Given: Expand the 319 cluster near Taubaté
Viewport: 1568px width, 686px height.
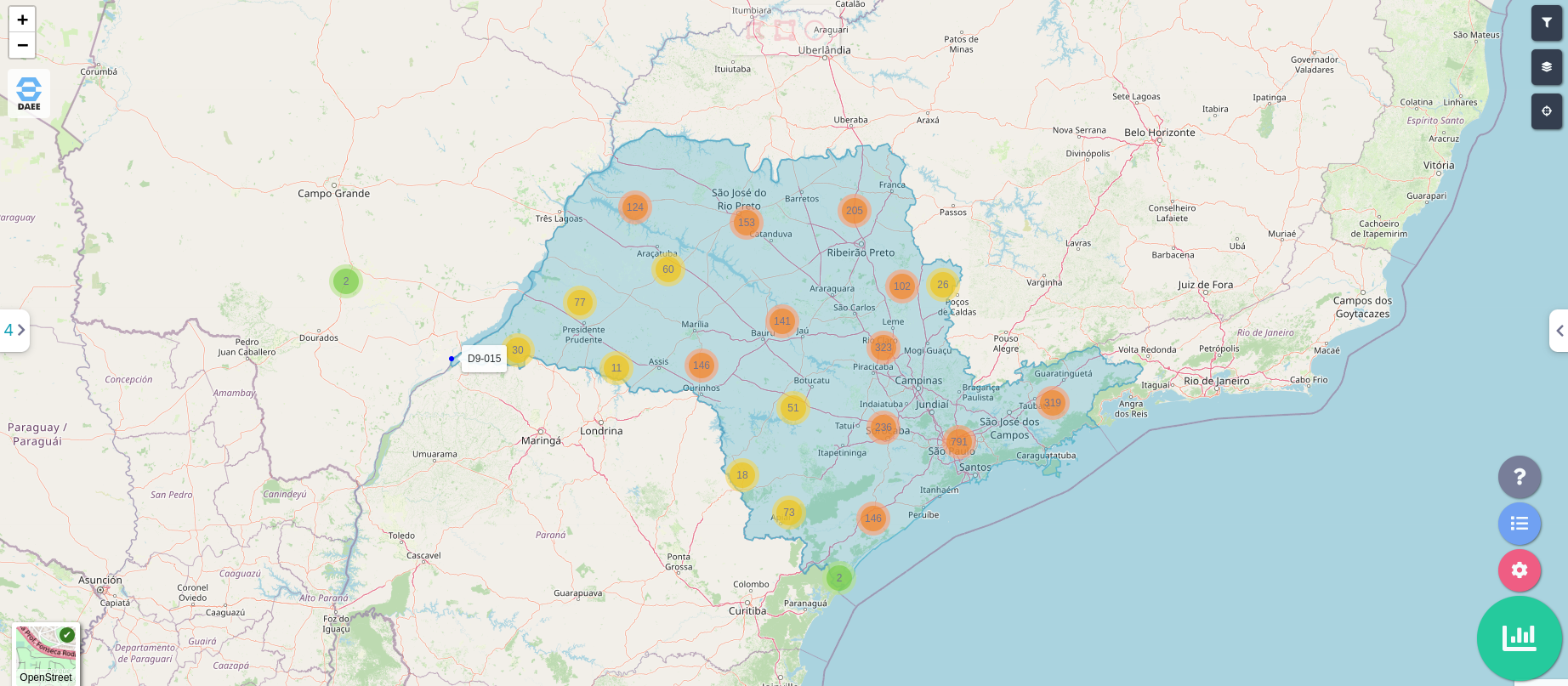Looking at the screenshot, I should coord(1053,403).
